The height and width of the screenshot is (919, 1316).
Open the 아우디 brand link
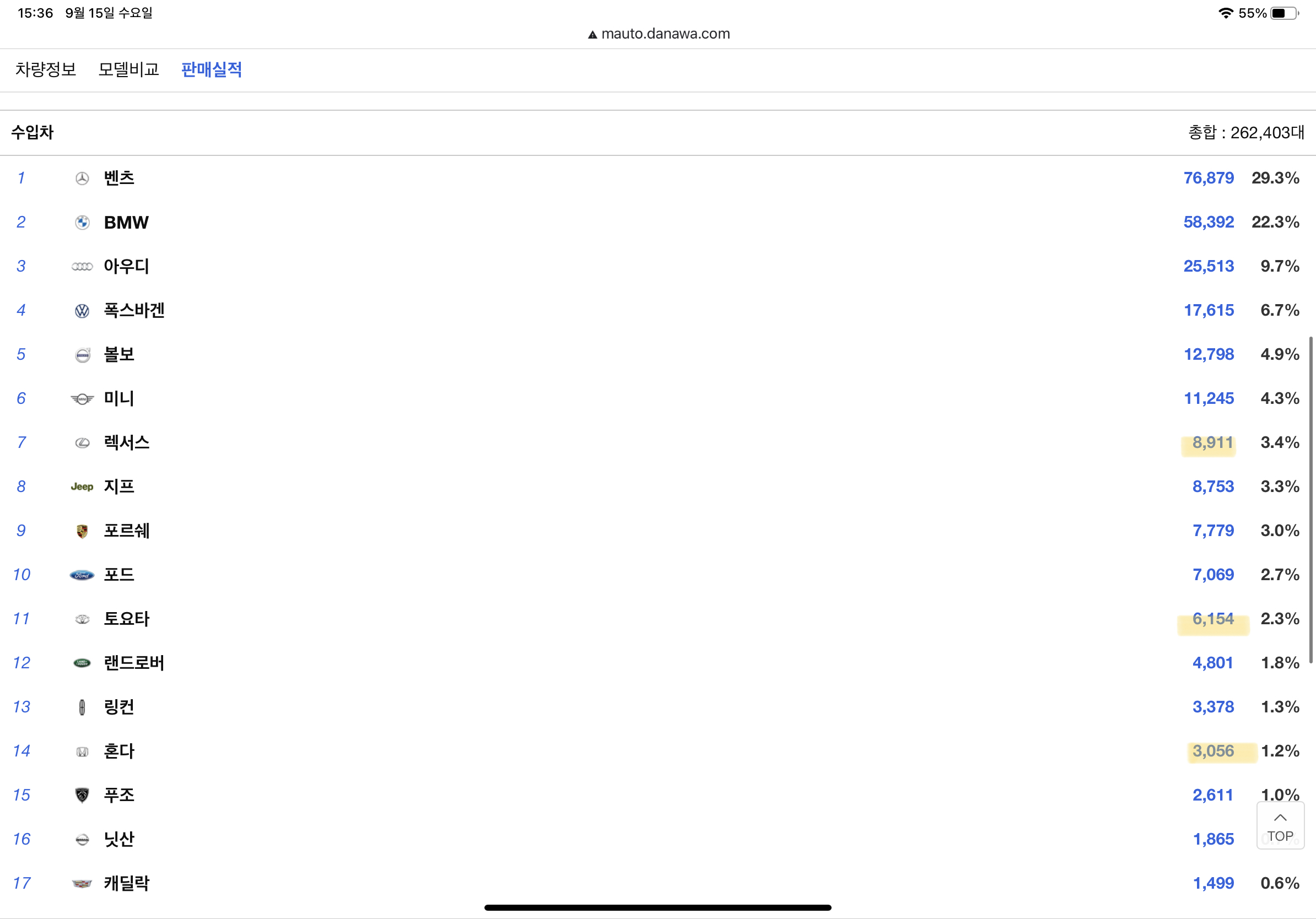(x=127, y=267)
